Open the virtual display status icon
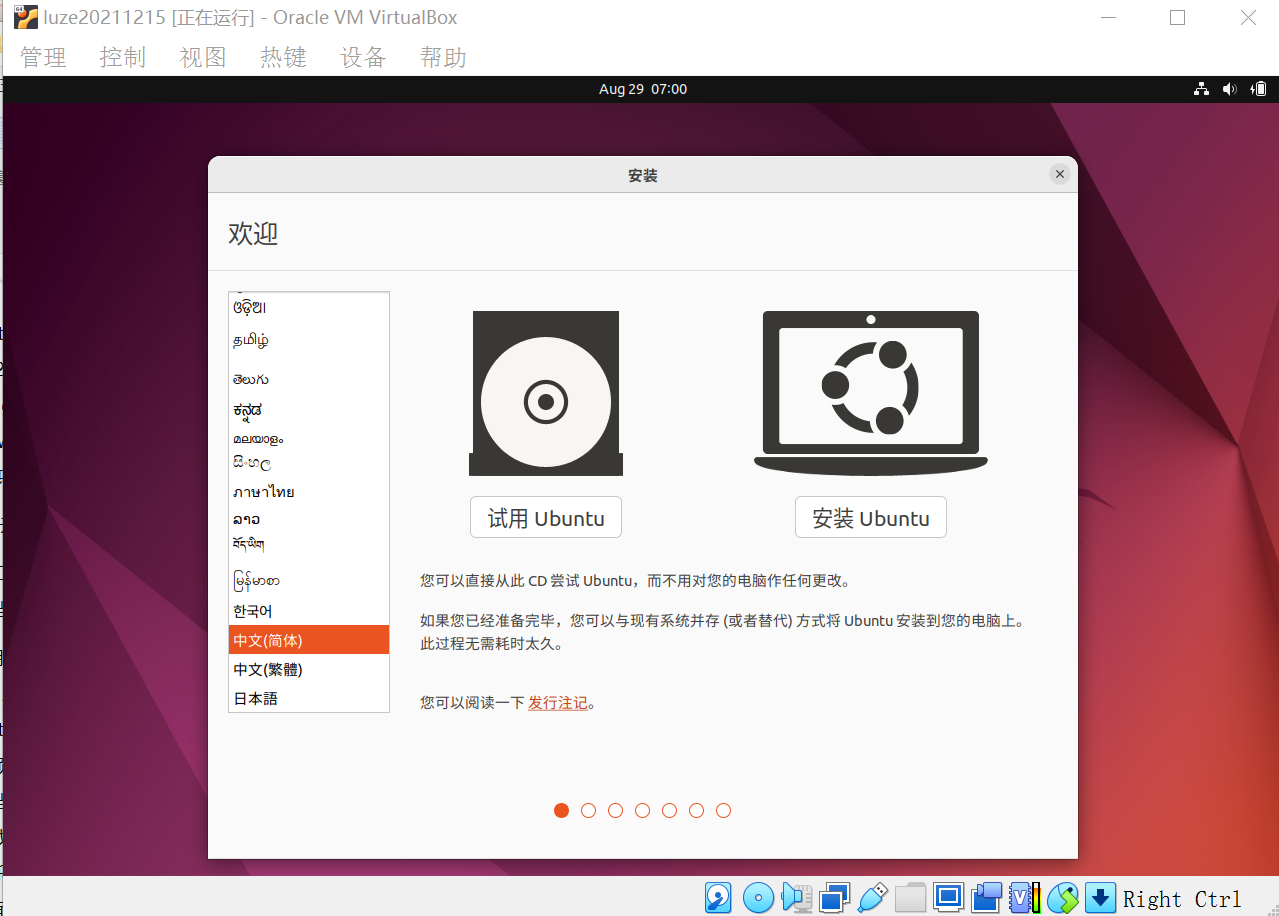Image resolution: width=1279 pixels, height=916 pixels. click(948, 897)
